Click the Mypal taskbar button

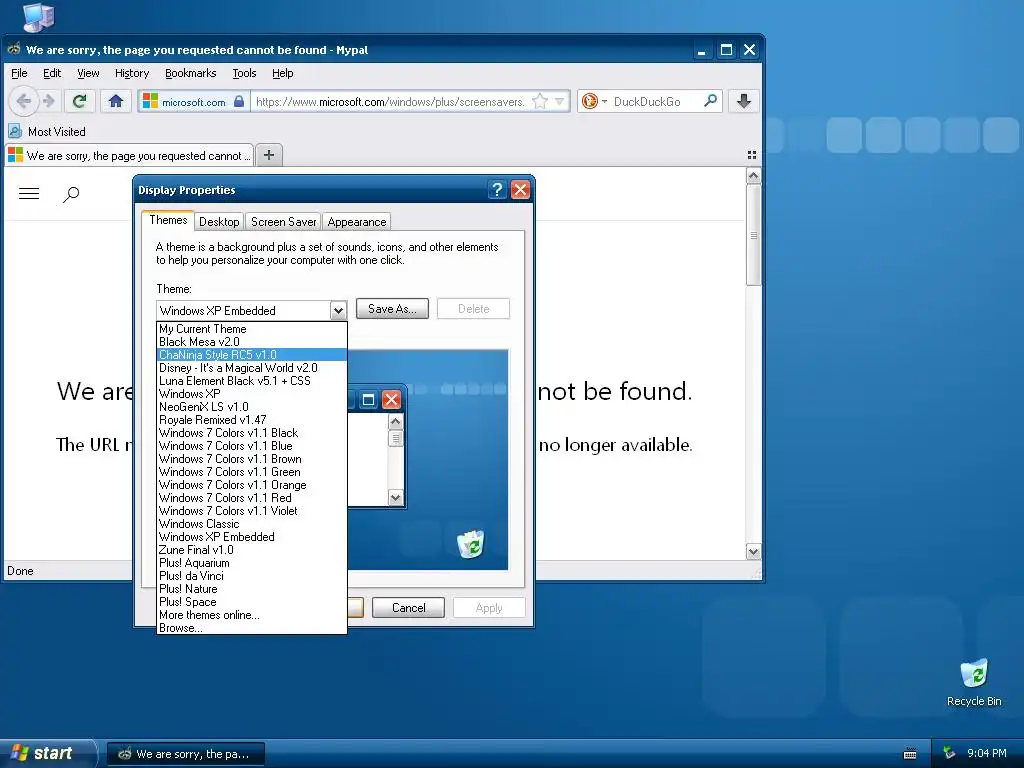point(185,754)
